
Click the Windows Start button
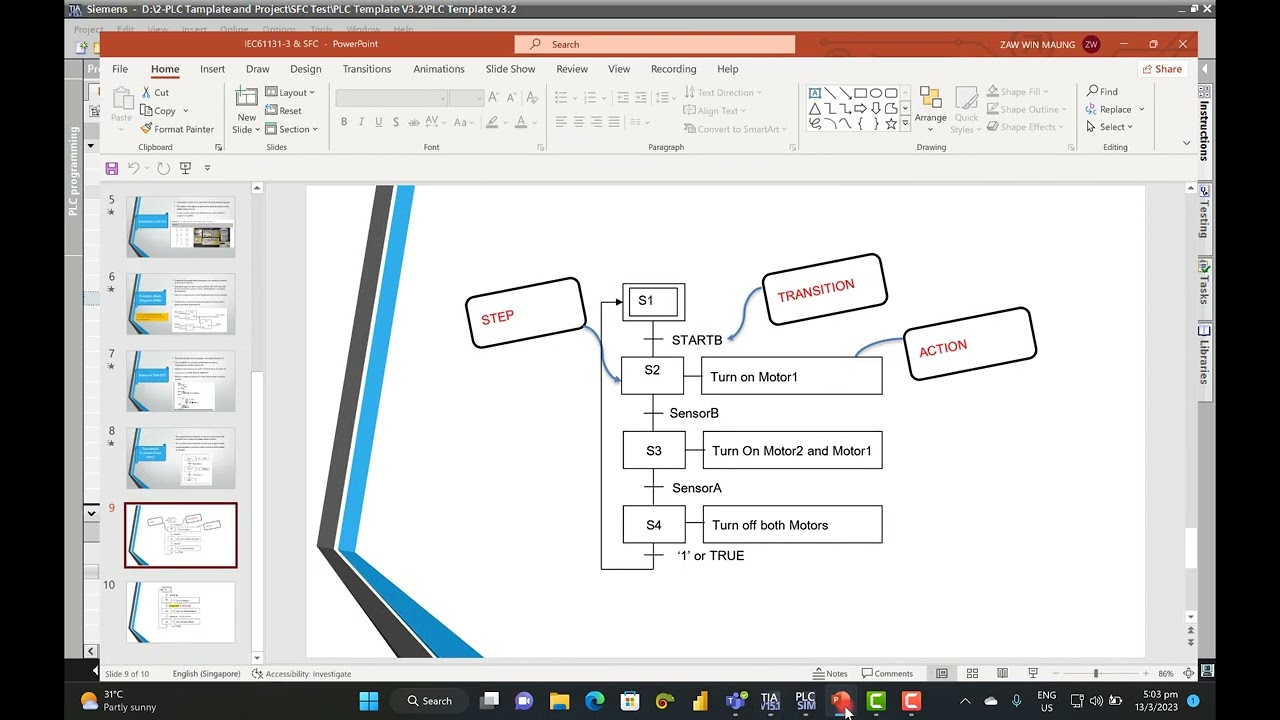[x=369, y=701]
